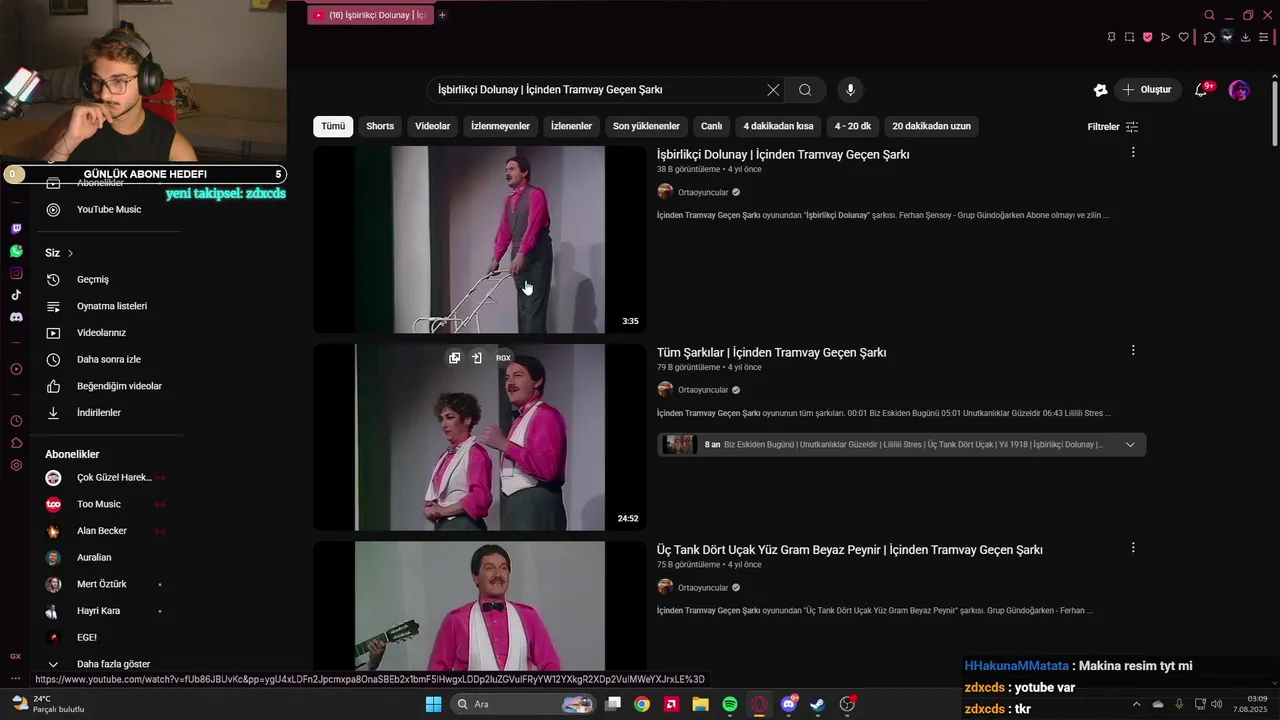Select the 4 dakikadan kısa chip

tap(778, 126)
